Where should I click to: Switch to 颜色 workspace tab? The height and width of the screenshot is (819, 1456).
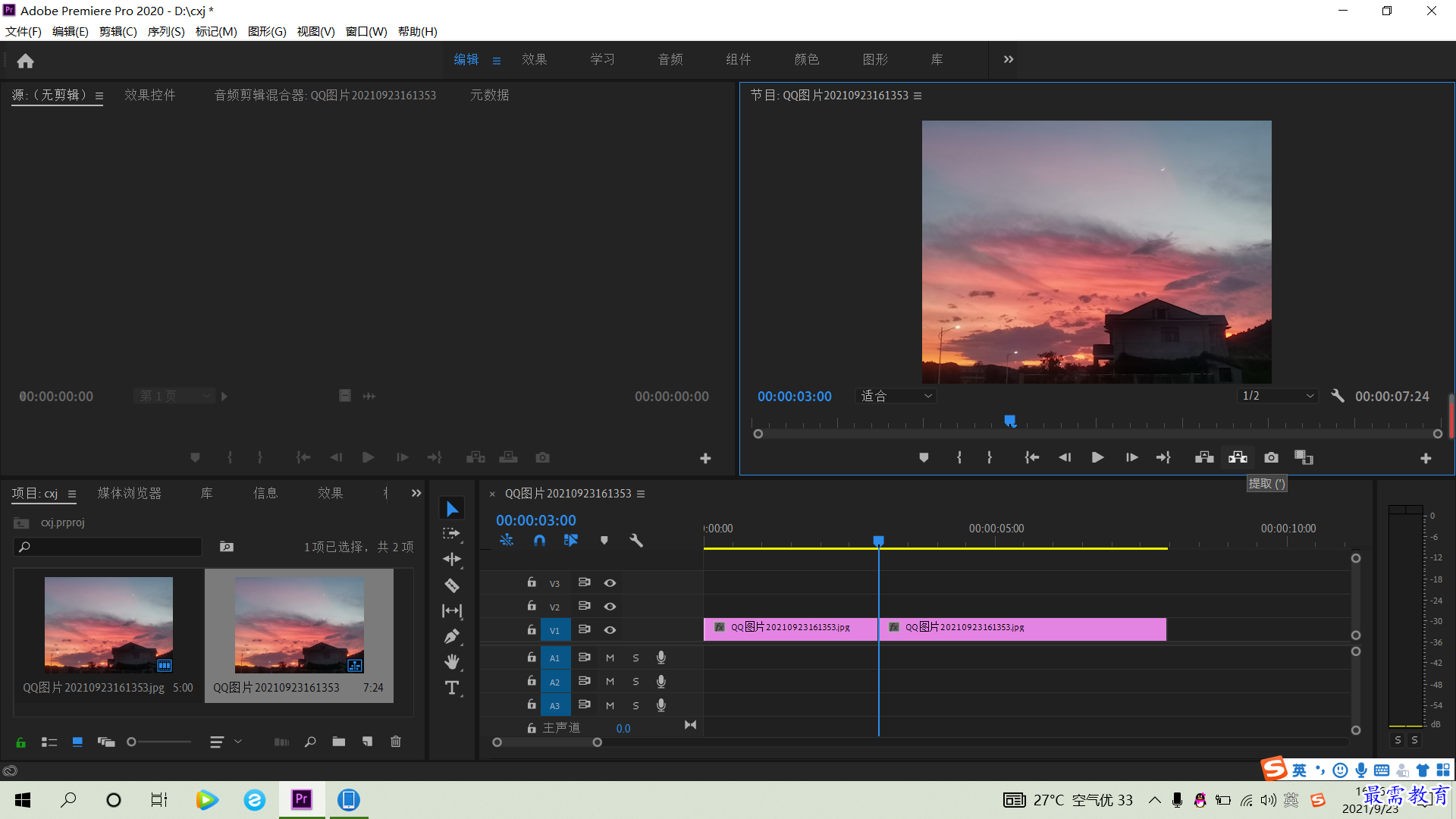tap(807, 59)
